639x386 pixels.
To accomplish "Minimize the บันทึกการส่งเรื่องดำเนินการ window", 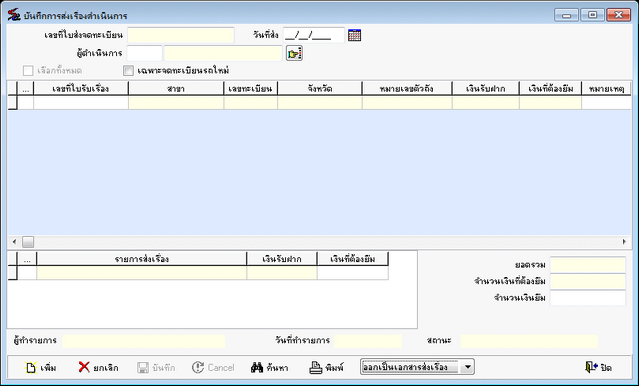I will point(566,15).
